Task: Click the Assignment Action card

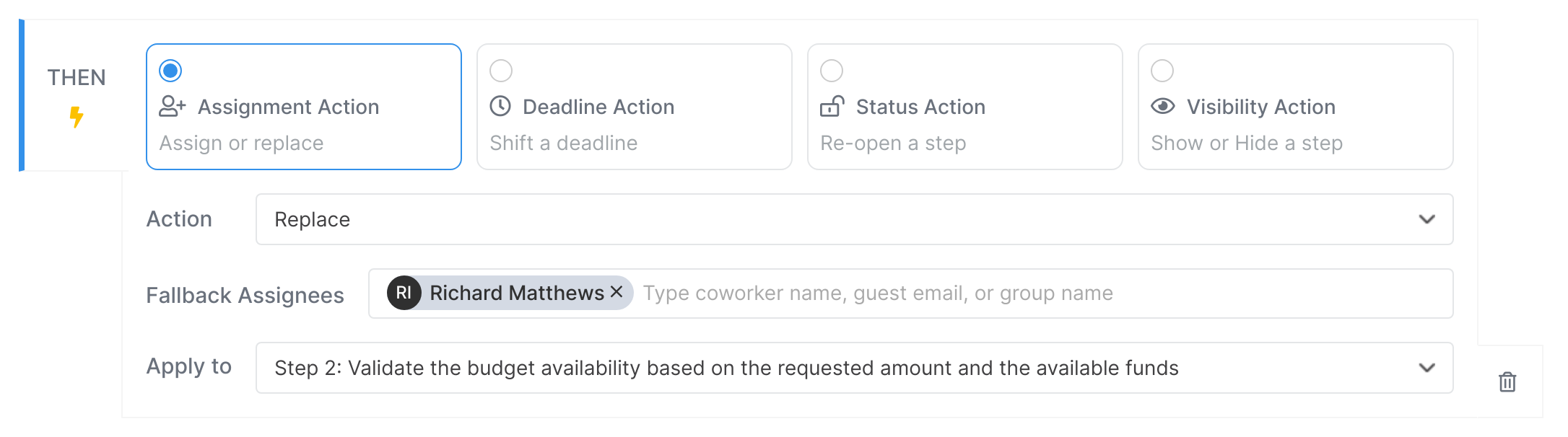Action: (x=303, y=108)
